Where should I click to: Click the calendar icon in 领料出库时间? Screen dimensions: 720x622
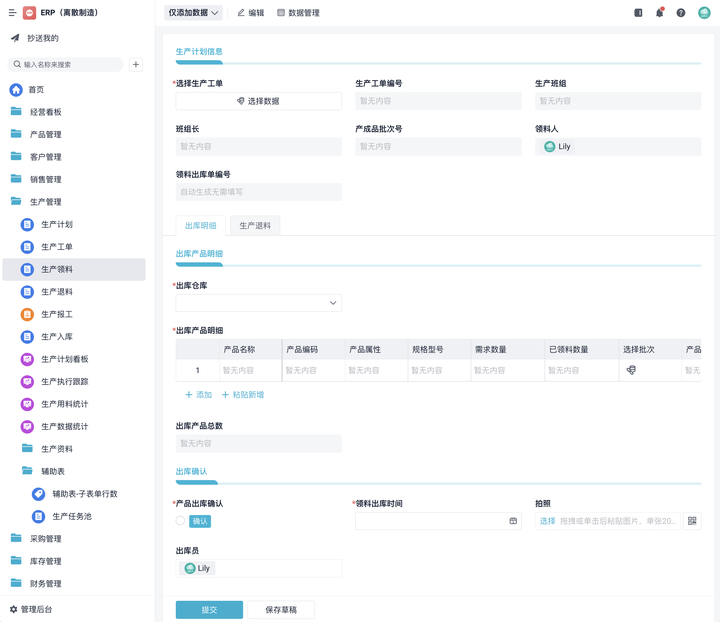513,521
